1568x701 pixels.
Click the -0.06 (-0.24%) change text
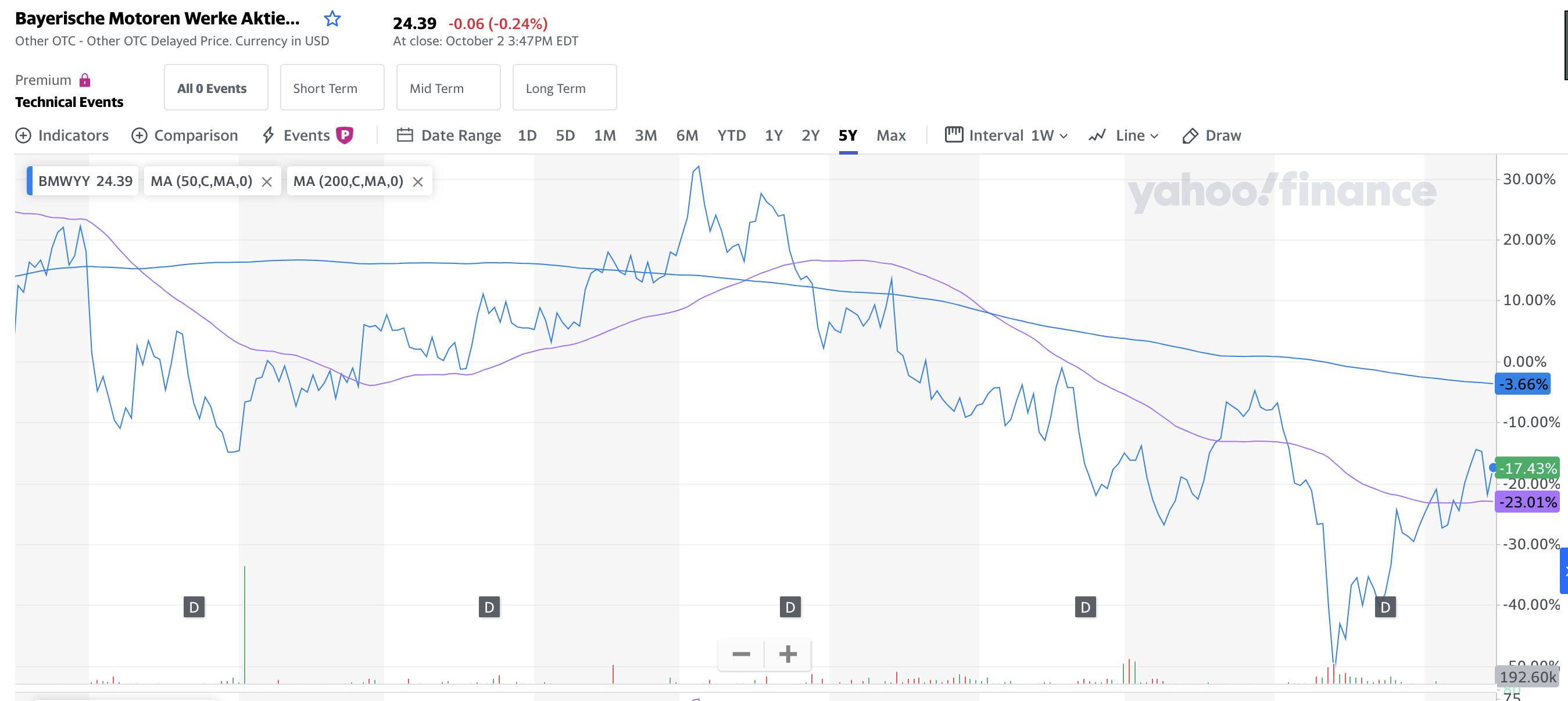pyautogui.click(x=498, y=24)
